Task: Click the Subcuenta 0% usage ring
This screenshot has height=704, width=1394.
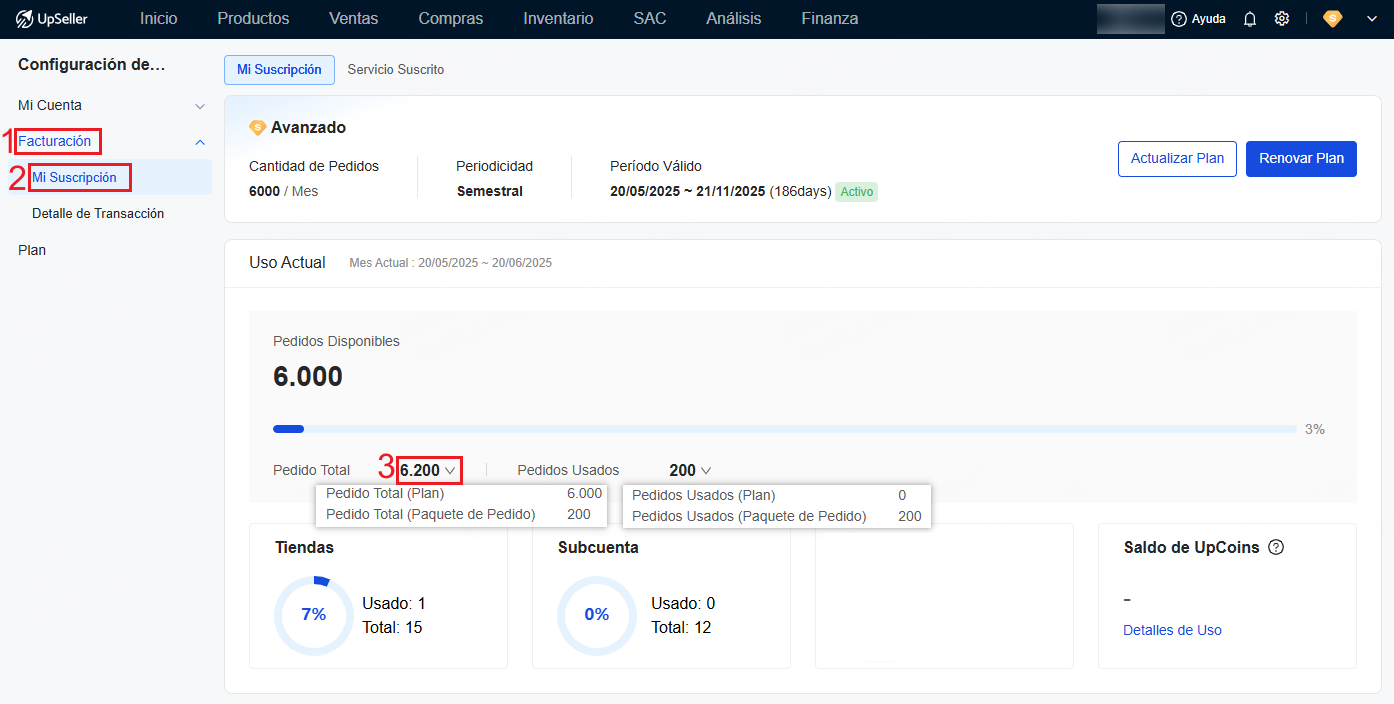Action: (597, 615)
